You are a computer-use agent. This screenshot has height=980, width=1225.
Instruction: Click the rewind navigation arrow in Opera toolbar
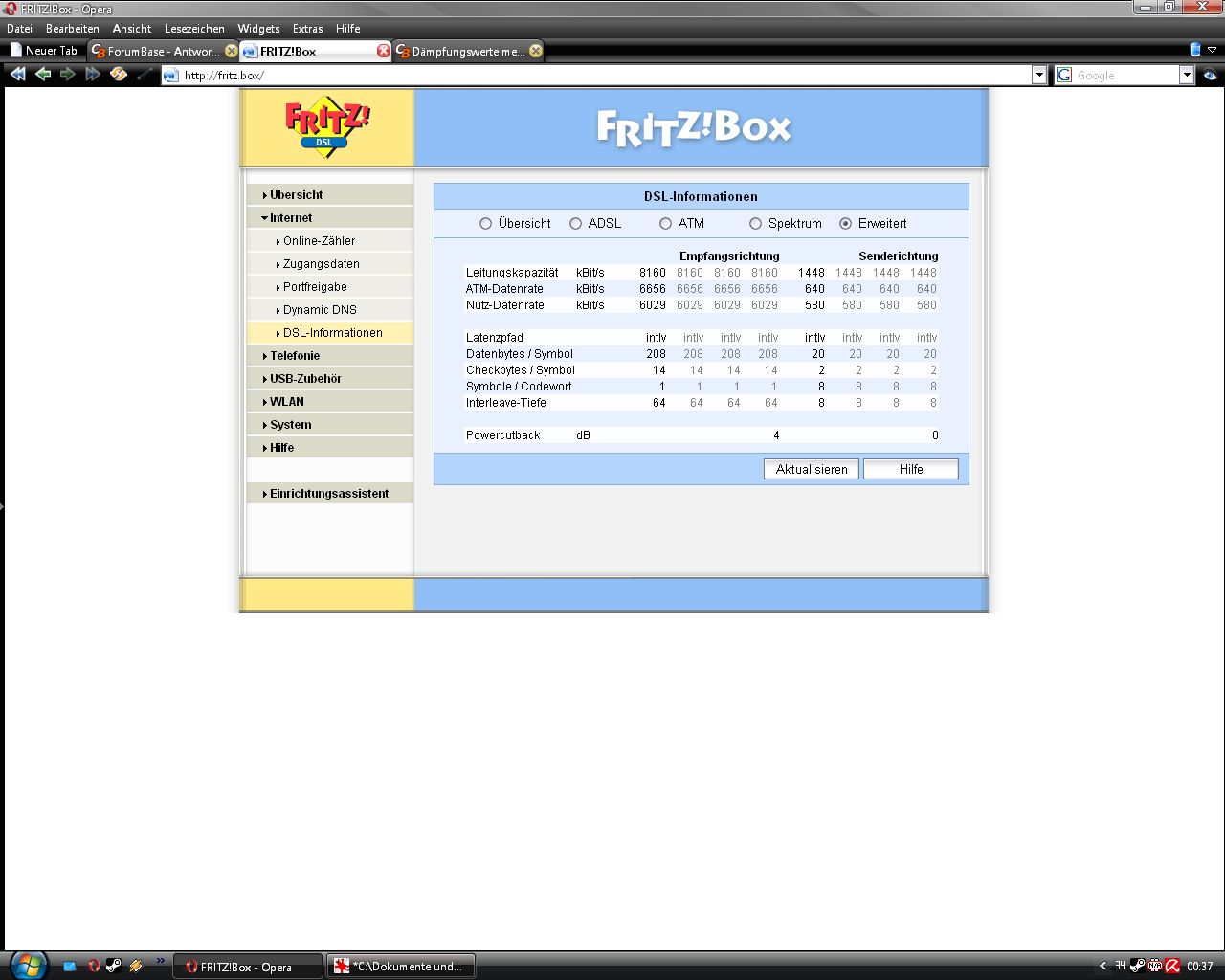[x=17, y=74]
